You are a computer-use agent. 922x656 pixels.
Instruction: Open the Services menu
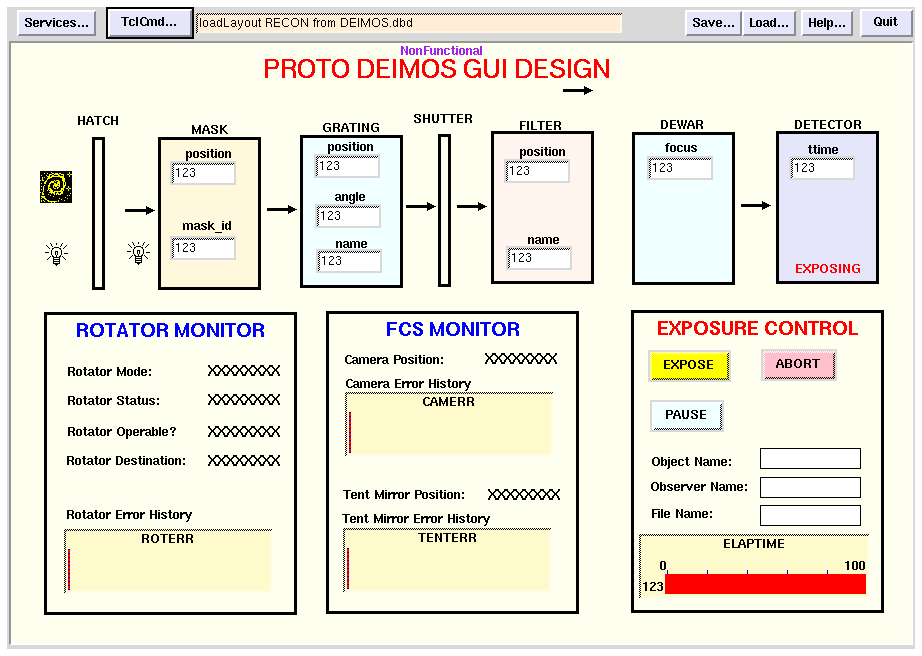tap(56, 23)
